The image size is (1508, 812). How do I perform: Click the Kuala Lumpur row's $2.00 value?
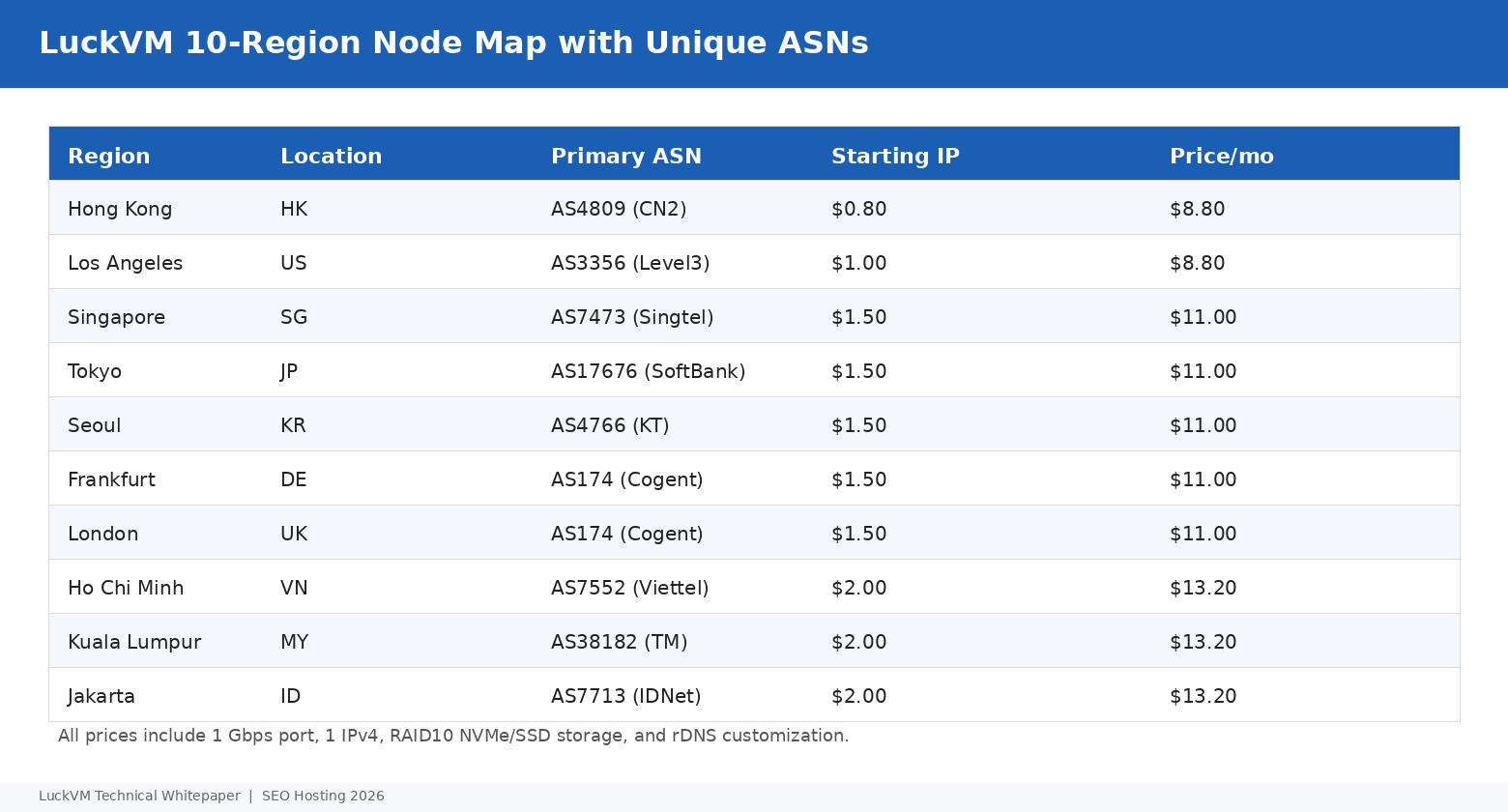click(859, 642)
